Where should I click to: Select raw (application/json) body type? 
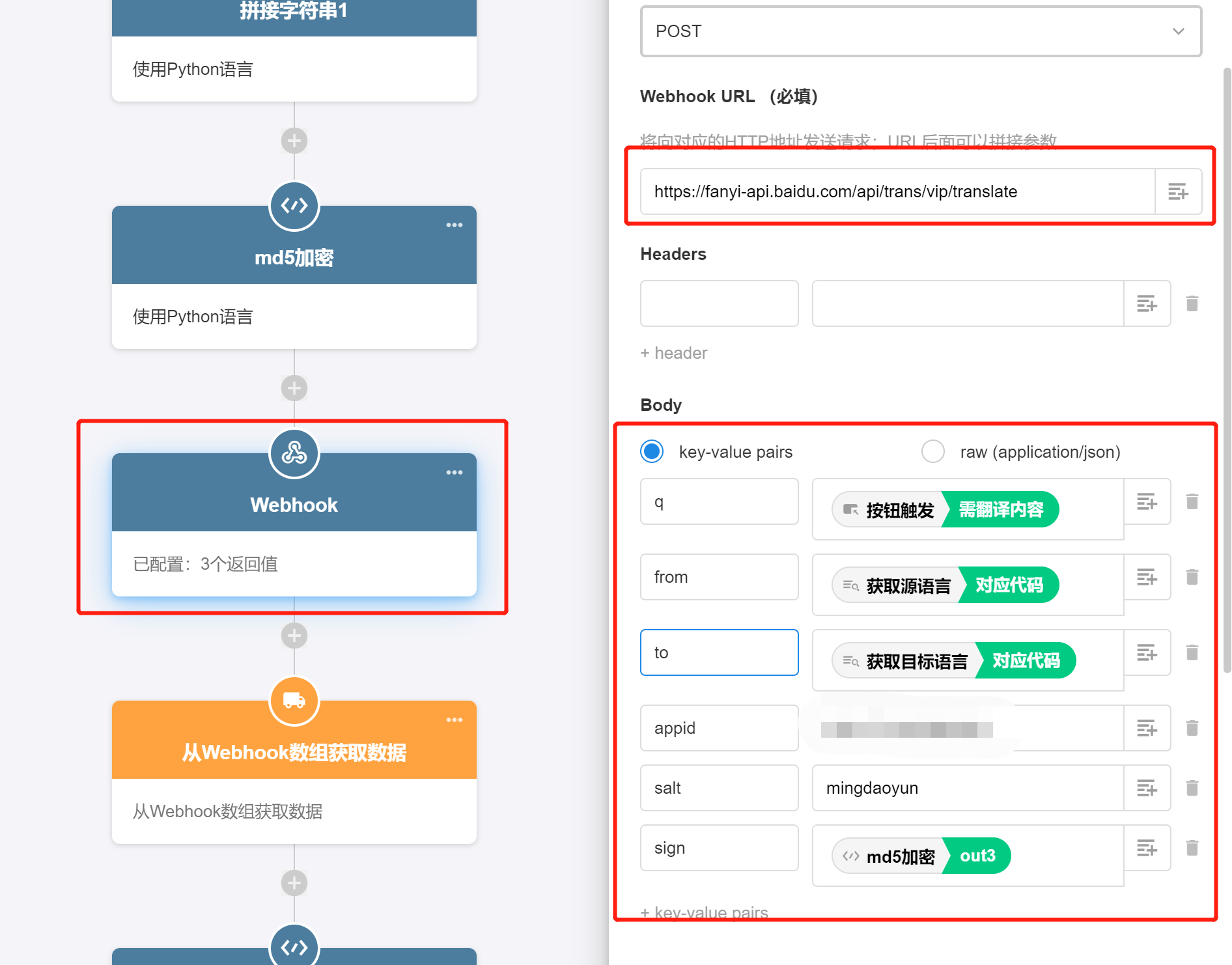pyautogui.click(x=933, y=451)
